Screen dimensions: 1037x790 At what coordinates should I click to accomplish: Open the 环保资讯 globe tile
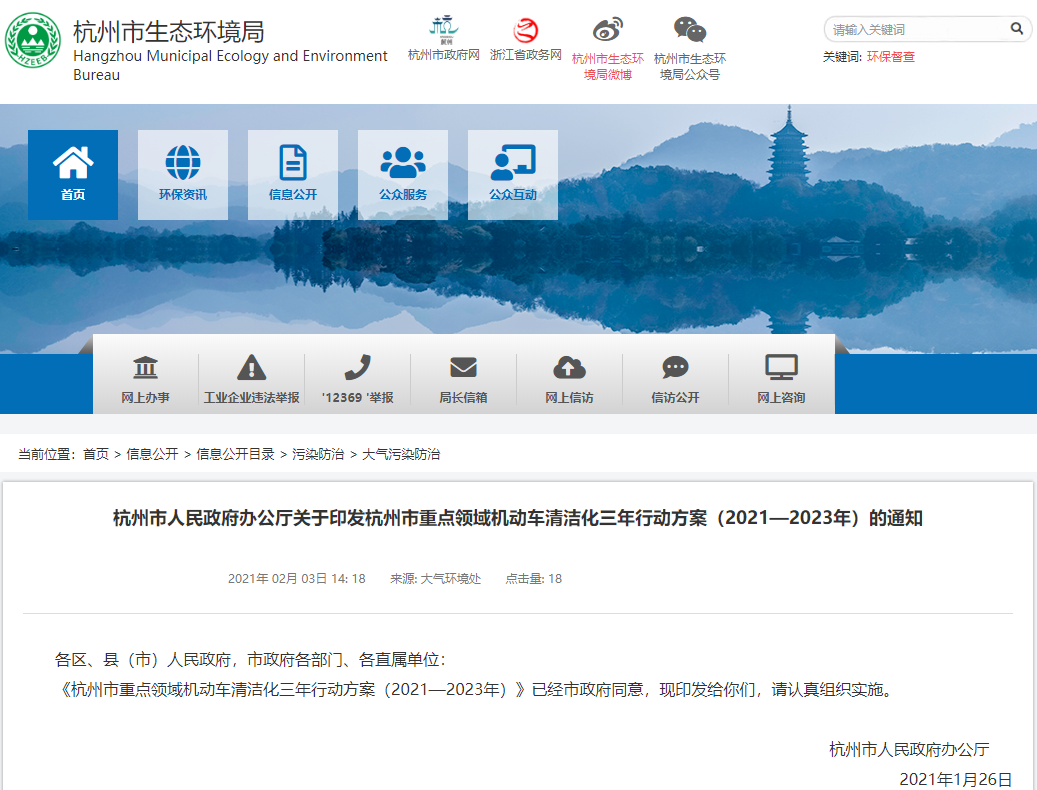pos(183,174)
